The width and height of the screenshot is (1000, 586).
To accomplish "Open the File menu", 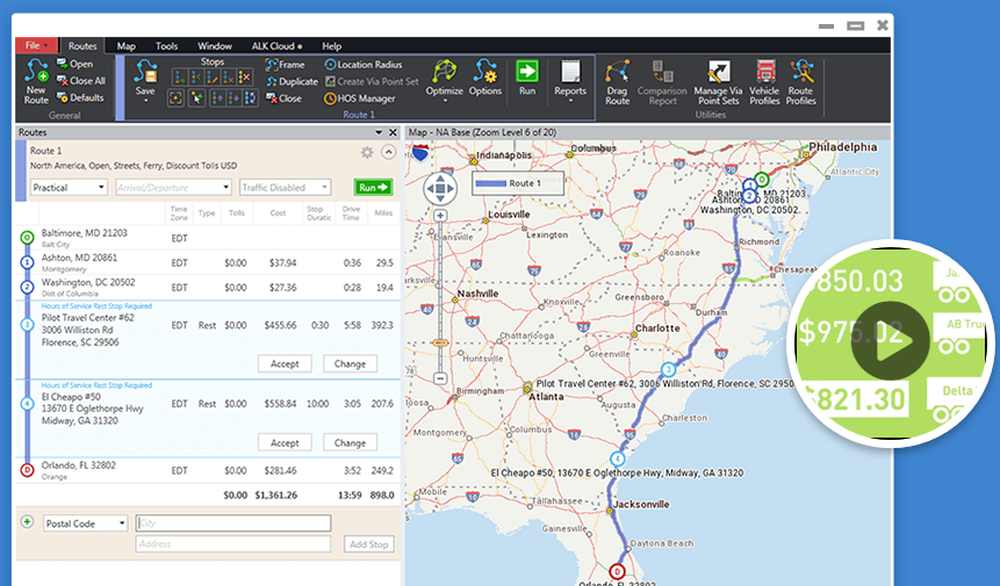I will pyautogui.click(x=36, y=45).
